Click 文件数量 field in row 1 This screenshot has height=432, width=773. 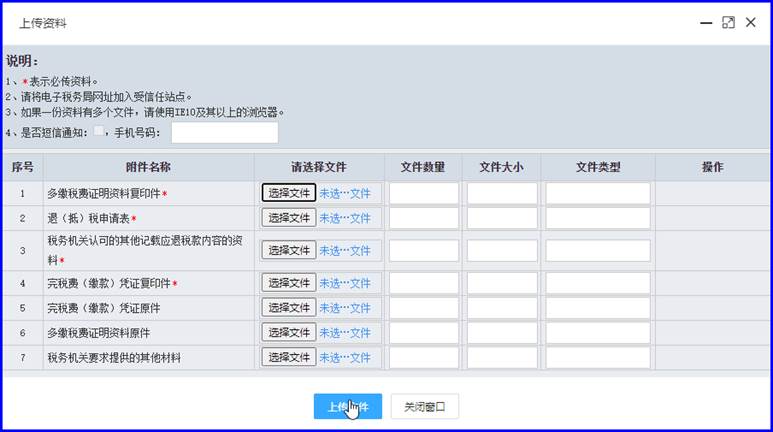click(x=424, y=193)
